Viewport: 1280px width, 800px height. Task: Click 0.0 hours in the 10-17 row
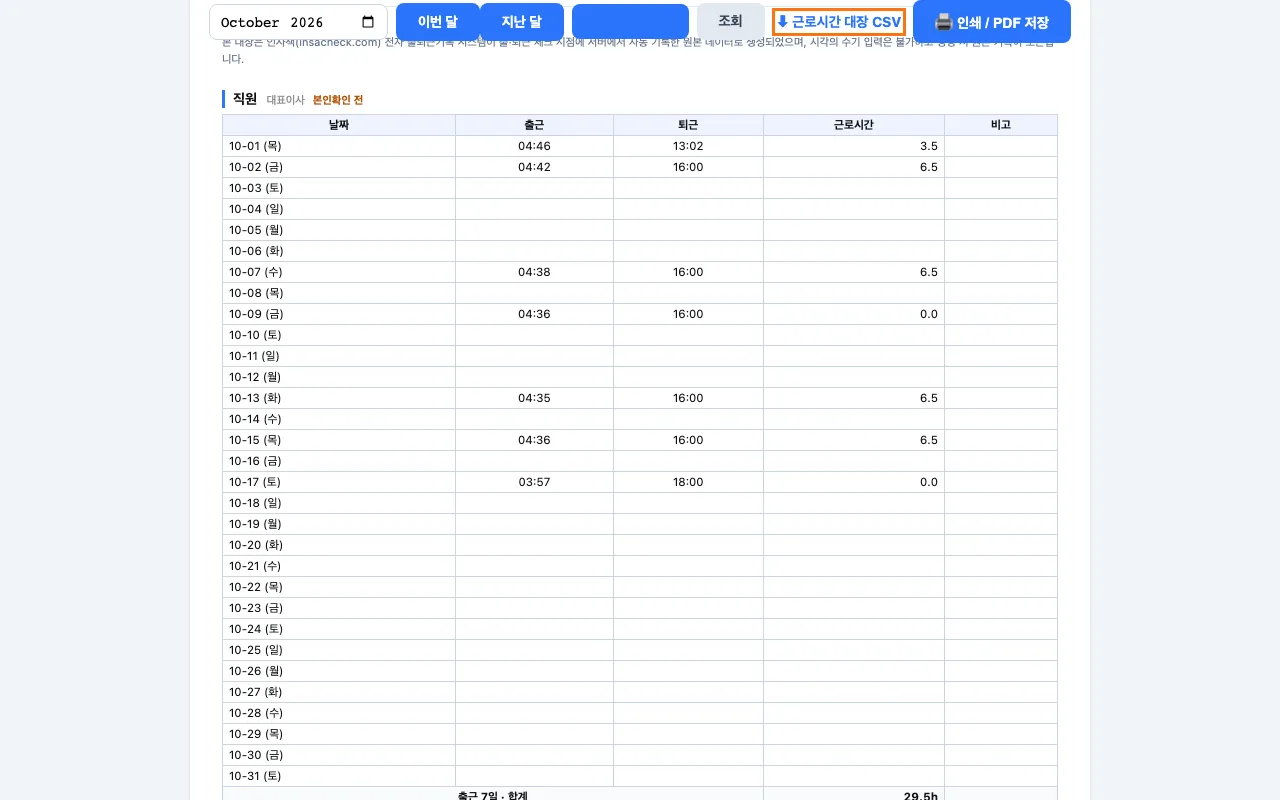[x=929, y=482]
